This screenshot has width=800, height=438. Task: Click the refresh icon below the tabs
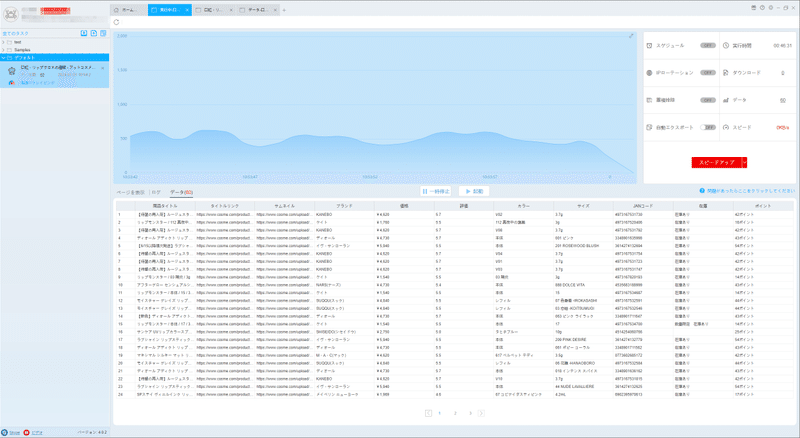click(116, 22)
